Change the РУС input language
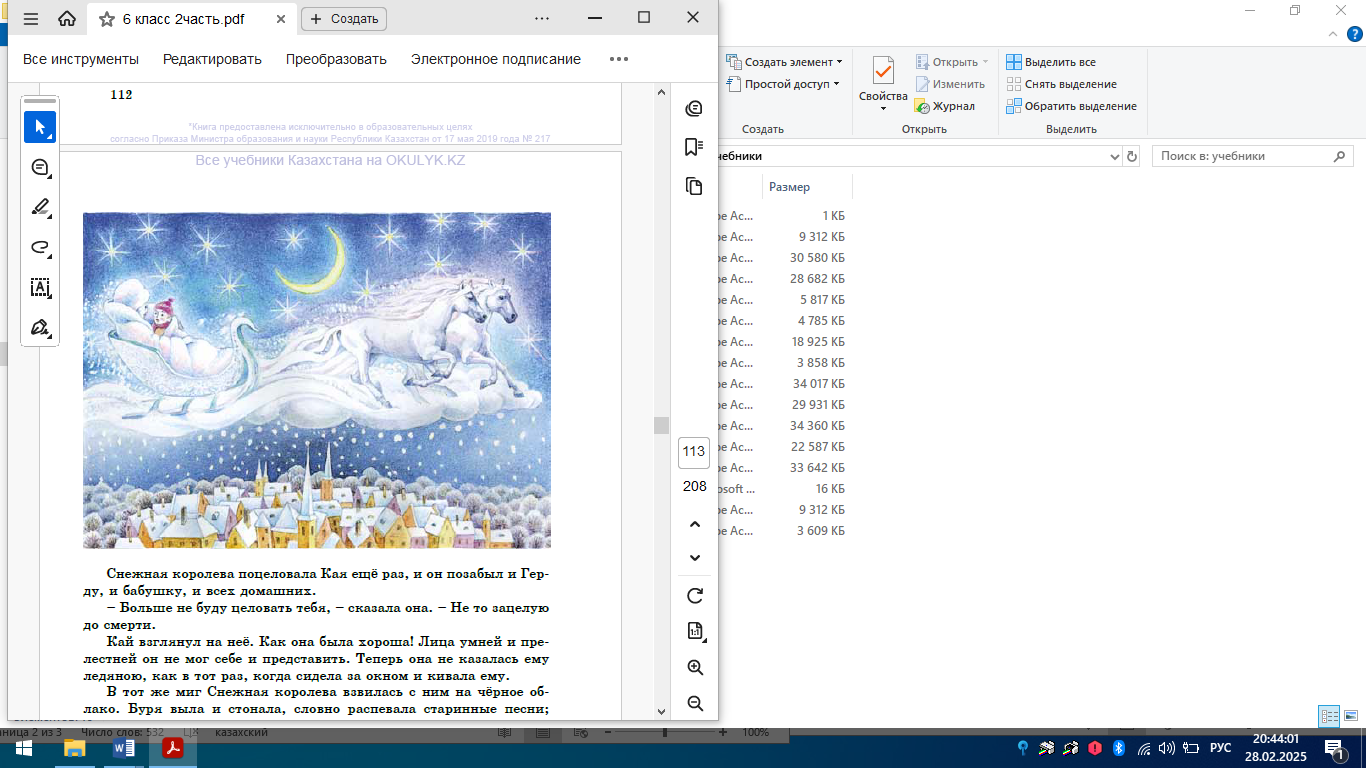The width and height of the screenshot is (1366, 768). (1220, 748)
